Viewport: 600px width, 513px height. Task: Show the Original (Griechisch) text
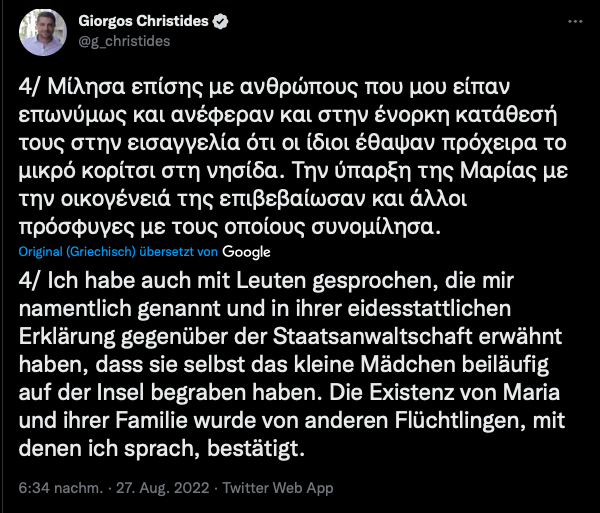(x=77, y=252)
